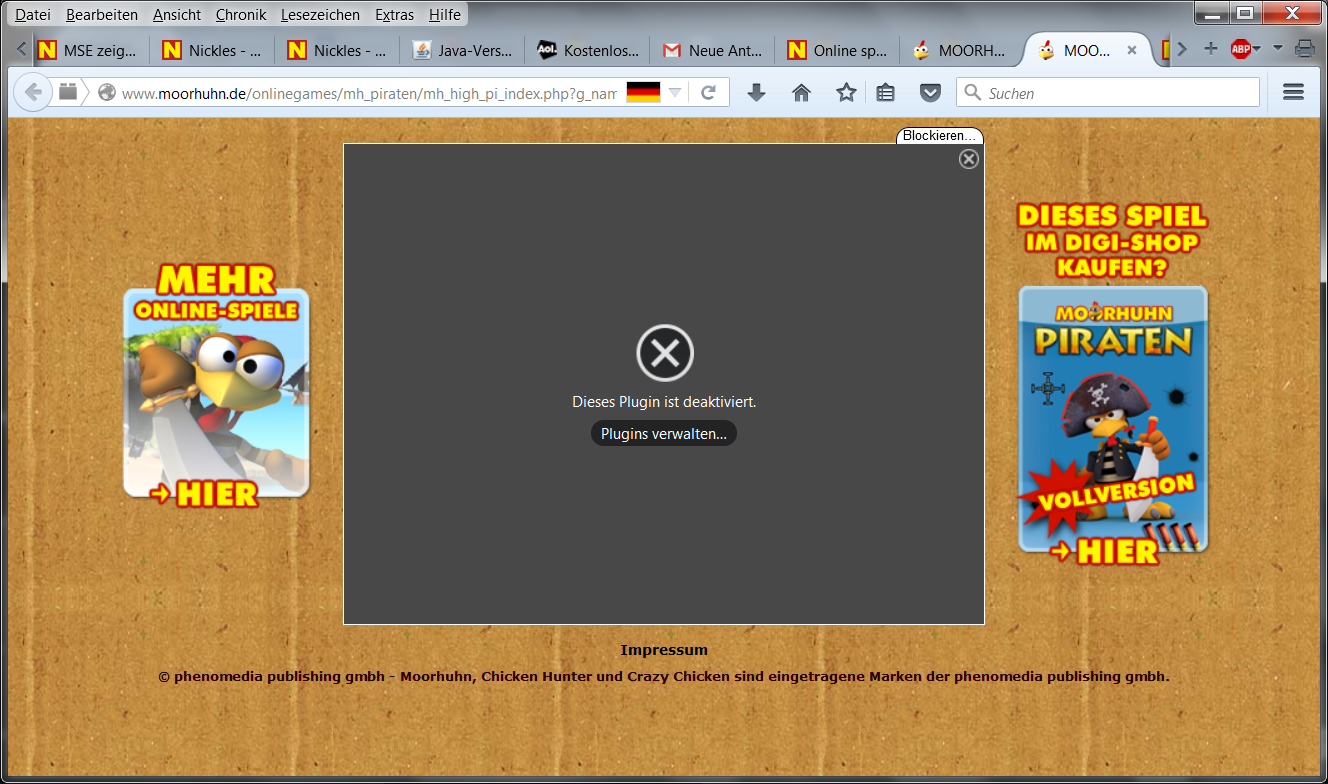This screenshot has height=784, width=1328.
Task: Switch to the Neue Ant... Gmail tab
Action: click(x=712, y=50)
